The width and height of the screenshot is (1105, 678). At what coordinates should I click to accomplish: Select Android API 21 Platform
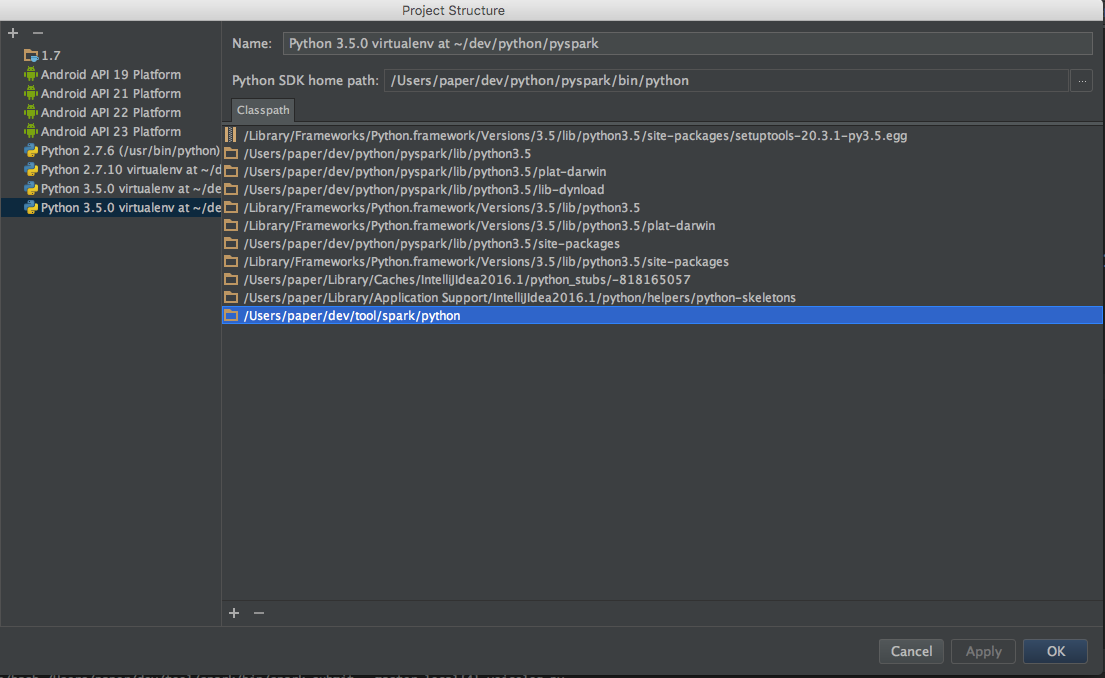(x=111, y=93)
